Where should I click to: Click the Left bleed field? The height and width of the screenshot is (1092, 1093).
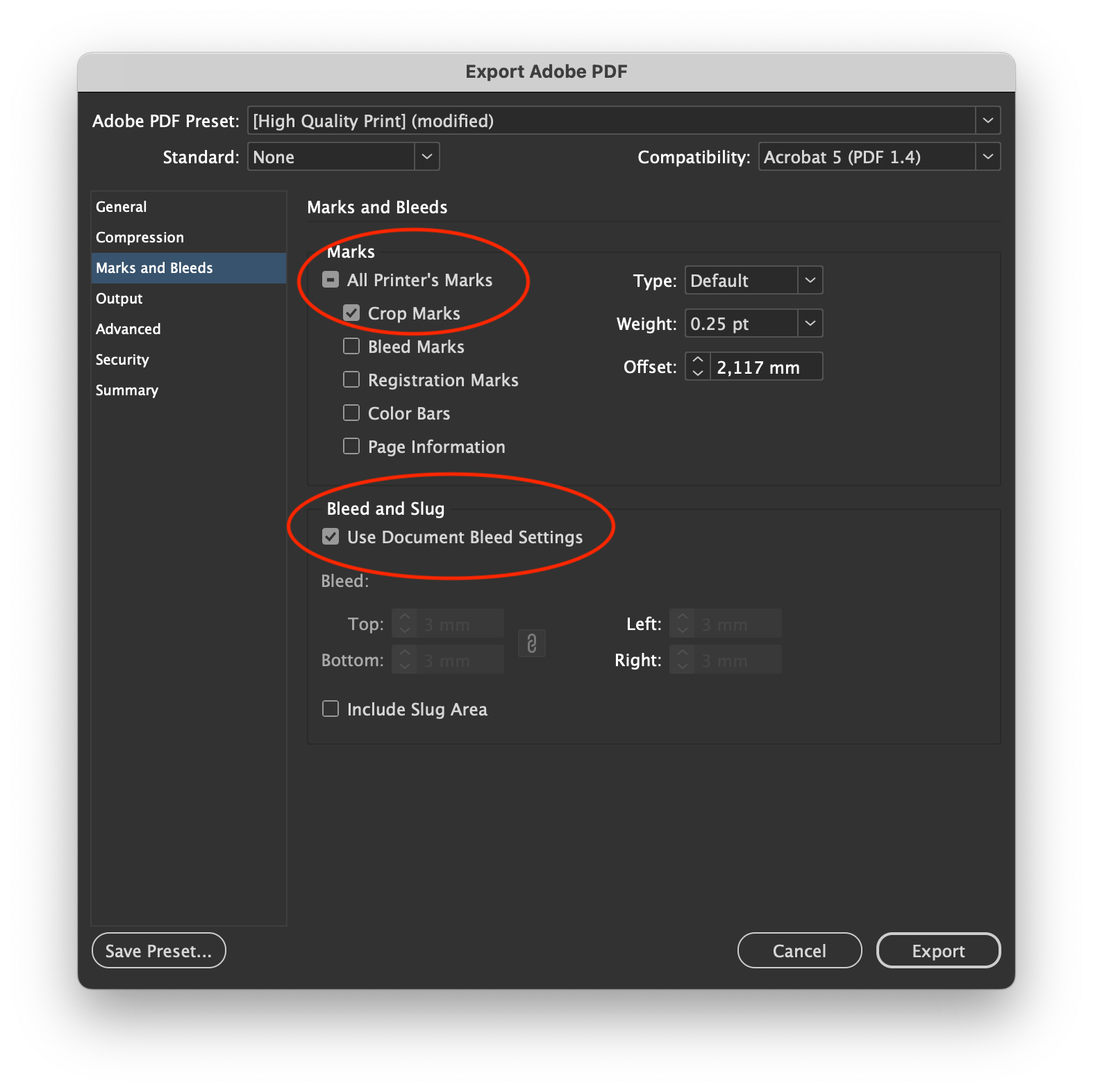coord(739,624)
